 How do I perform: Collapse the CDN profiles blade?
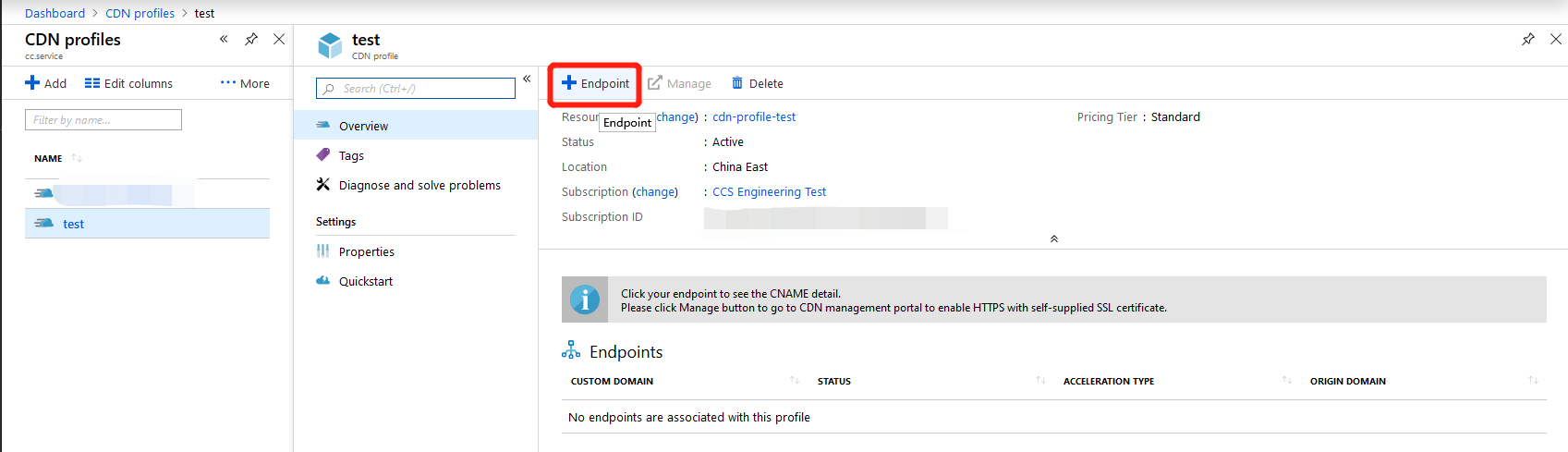pos(224,39)
